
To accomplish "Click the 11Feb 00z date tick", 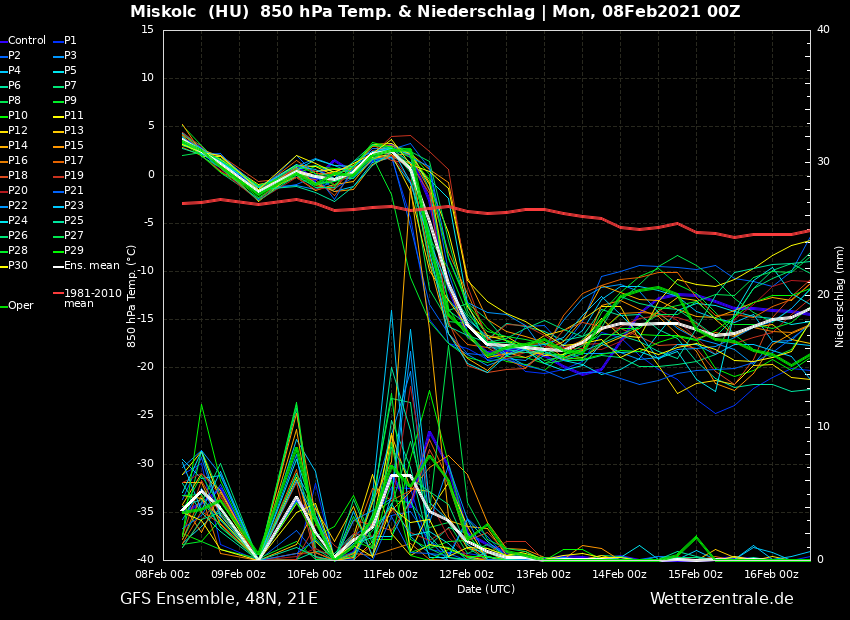I will [390, 575].
